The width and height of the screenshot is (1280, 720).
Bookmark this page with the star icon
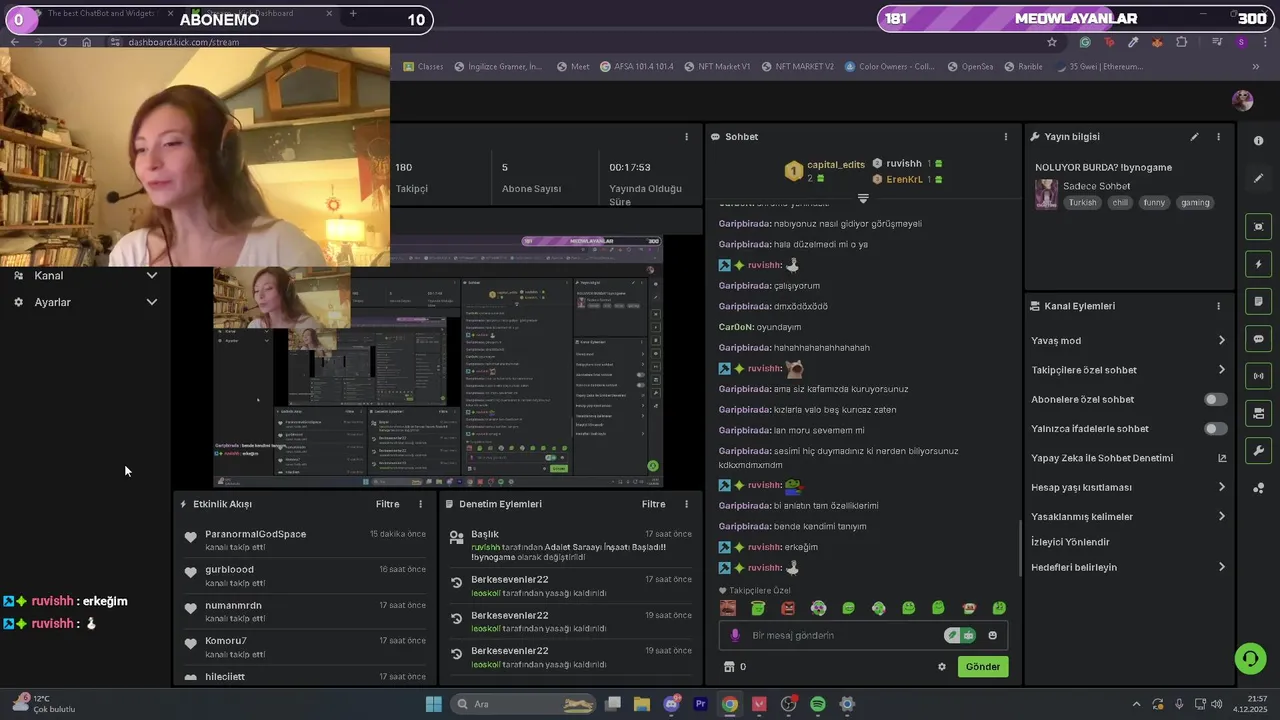pos(1052,42)
